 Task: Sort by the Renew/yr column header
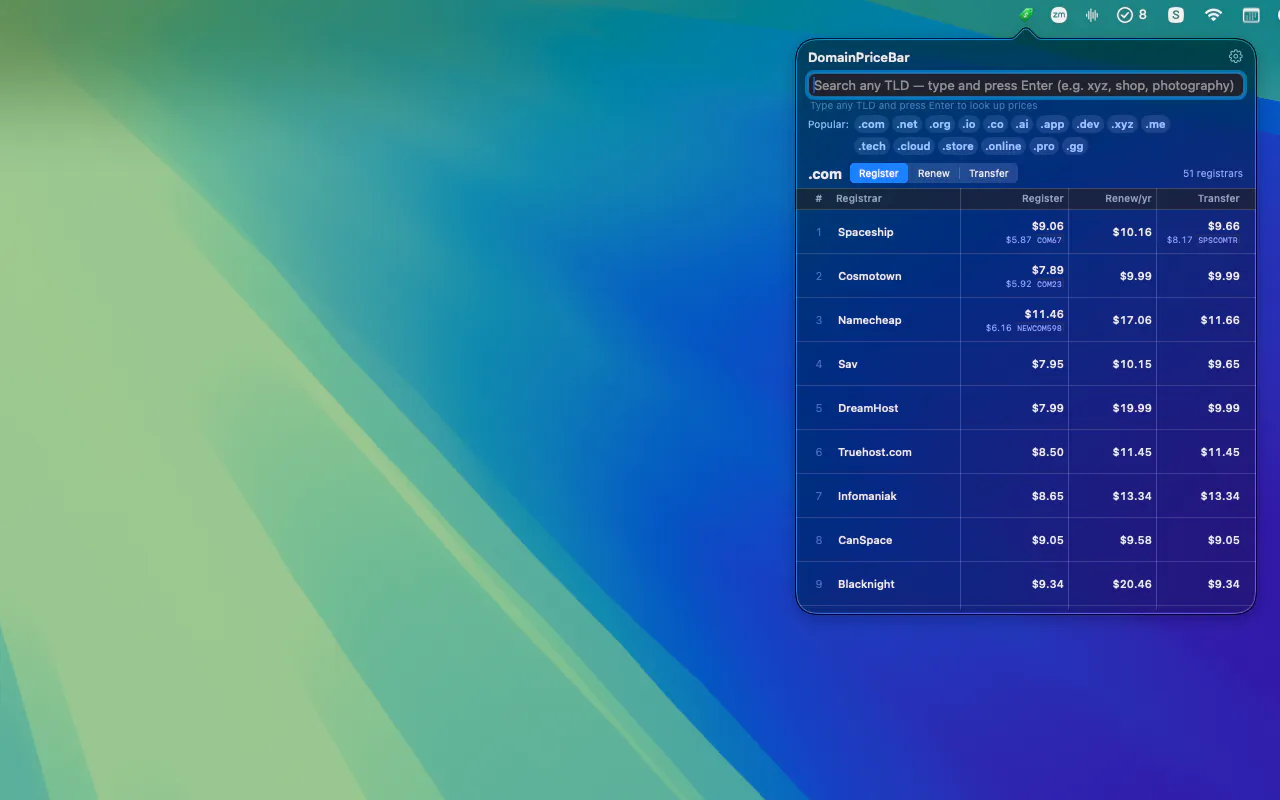(x=1128, y=198)
